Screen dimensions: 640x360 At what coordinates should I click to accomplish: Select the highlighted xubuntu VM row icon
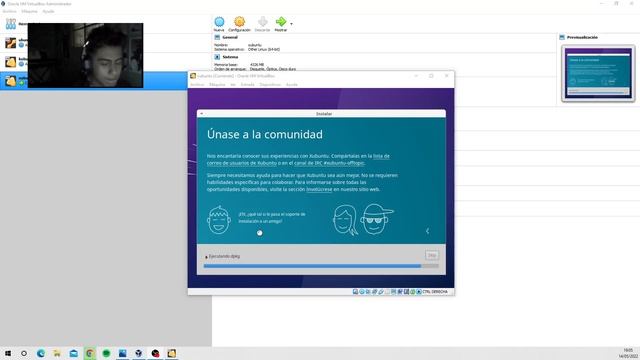(11, 81)
